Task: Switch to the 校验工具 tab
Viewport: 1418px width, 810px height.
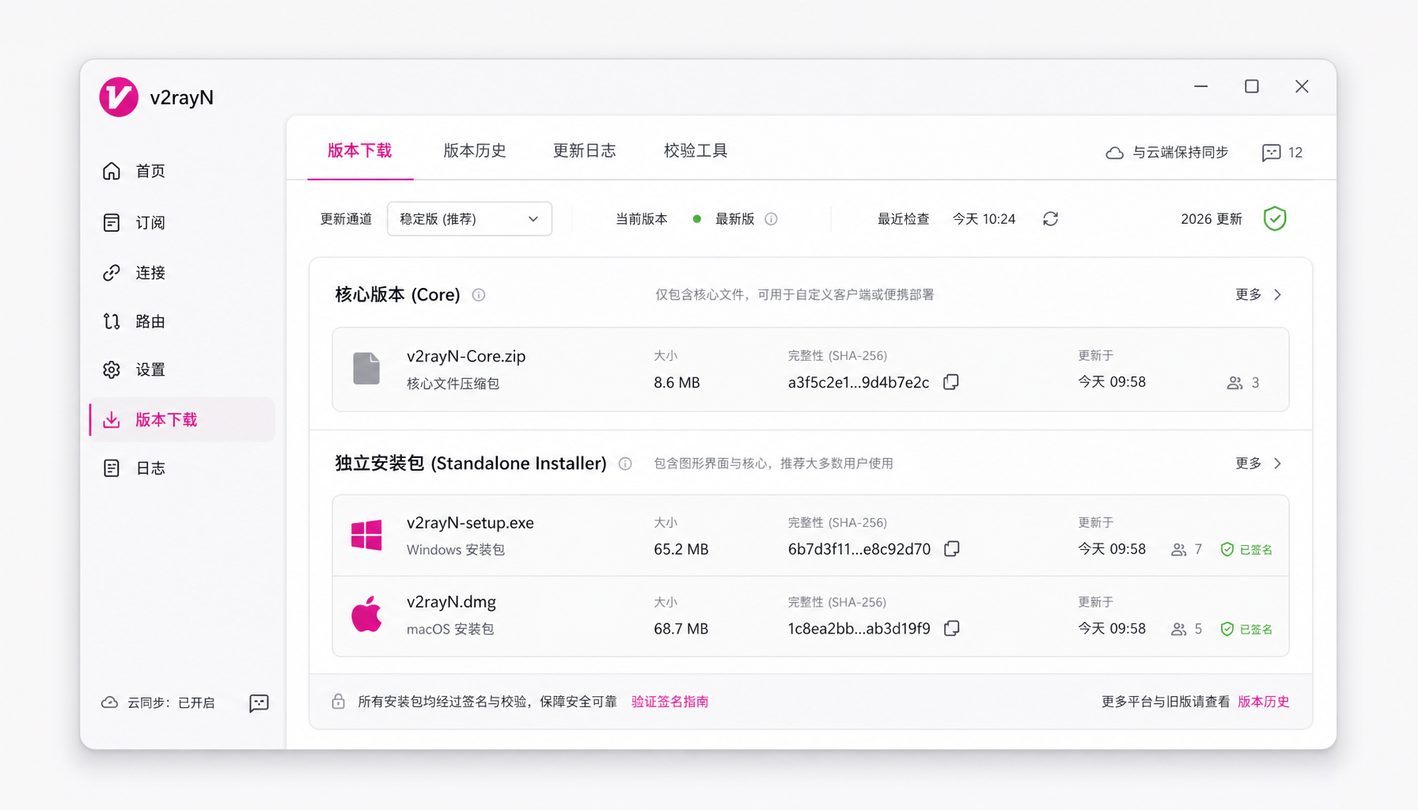Action: 696,151
